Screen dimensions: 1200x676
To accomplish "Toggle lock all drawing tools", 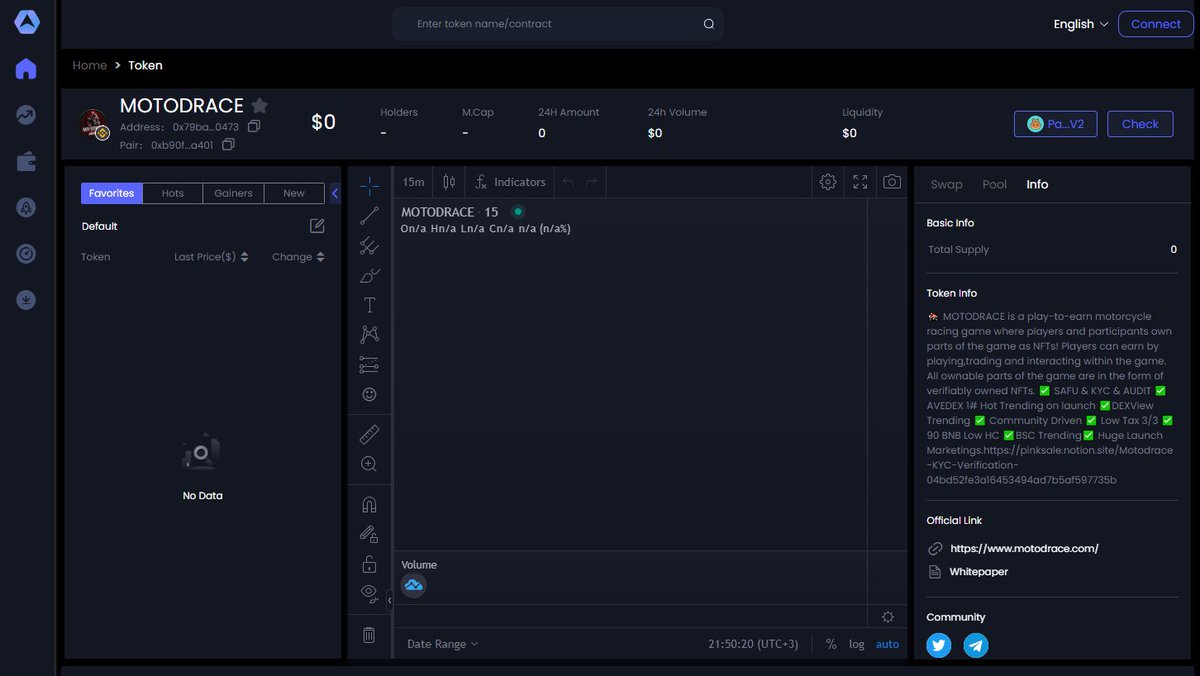I will (370, 565).
